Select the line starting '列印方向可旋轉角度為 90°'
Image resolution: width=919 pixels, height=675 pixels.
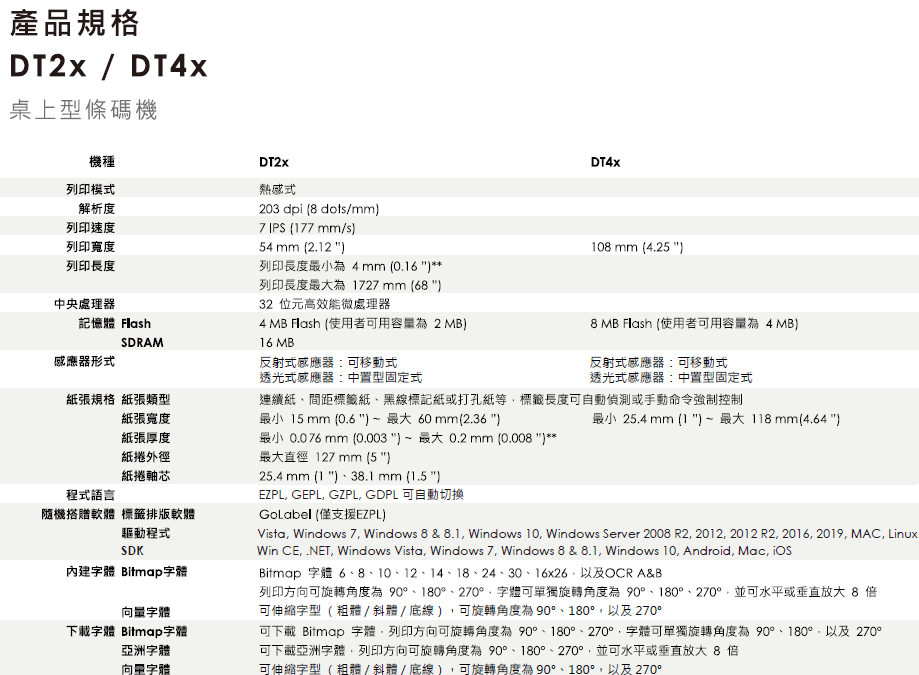click(x=568, y=592)
